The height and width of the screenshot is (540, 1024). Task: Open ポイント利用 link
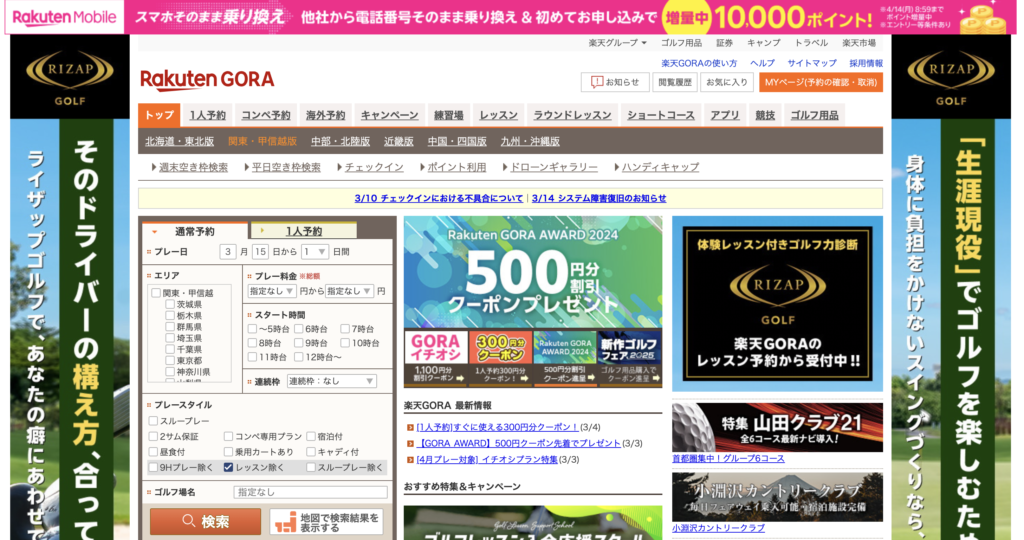[456, 167]
